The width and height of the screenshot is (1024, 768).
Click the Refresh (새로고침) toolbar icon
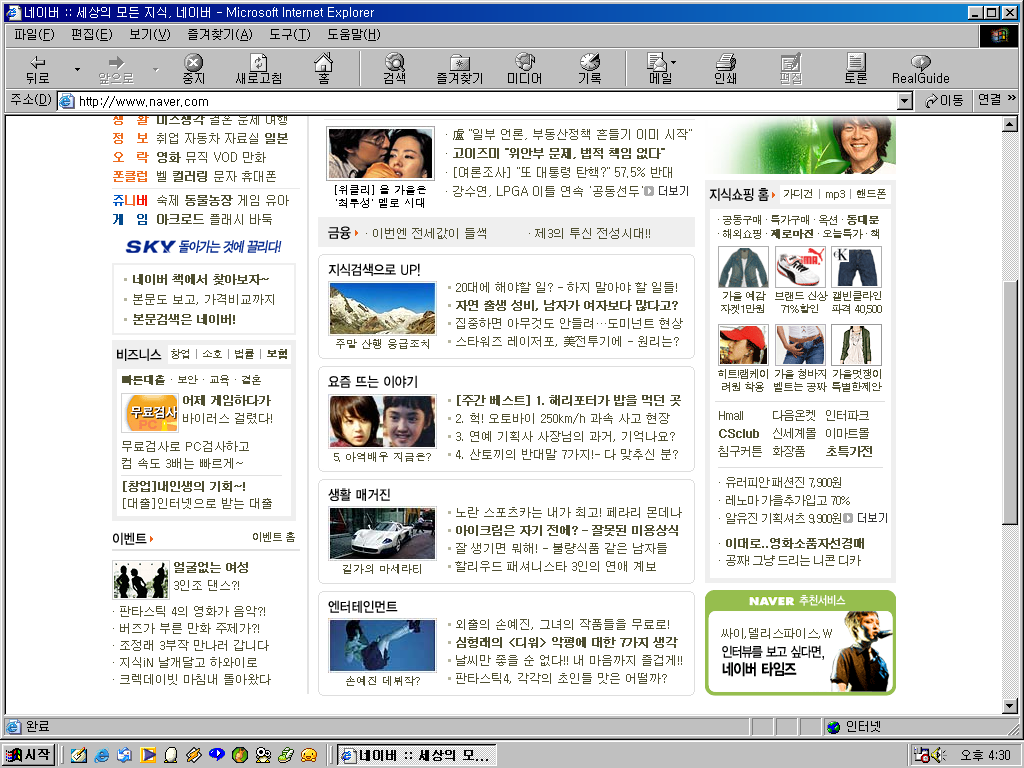pos(259,69)
